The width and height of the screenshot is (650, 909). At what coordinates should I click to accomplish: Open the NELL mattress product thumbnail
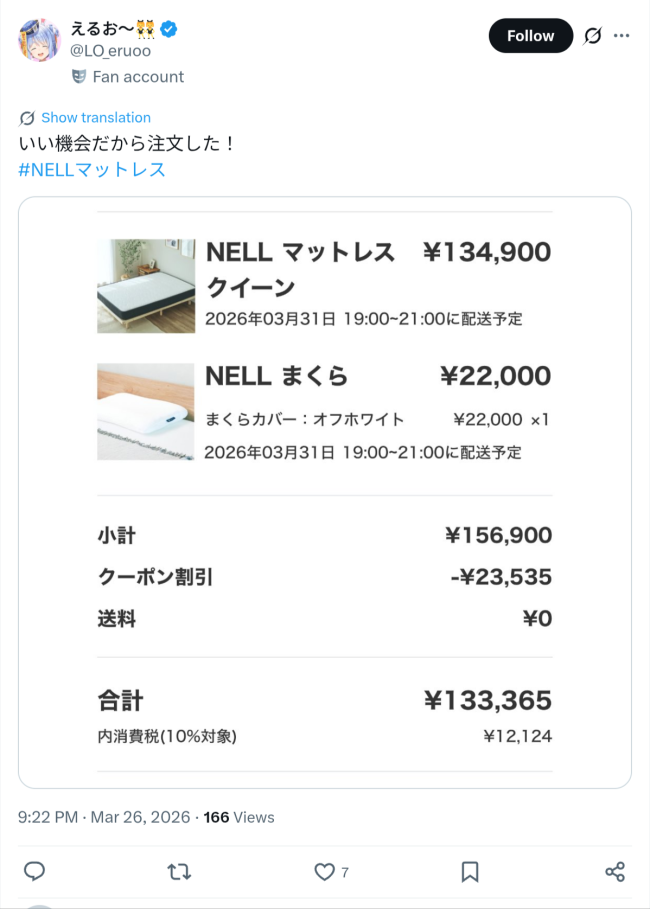pyautogui.click(x=146, y=286)
